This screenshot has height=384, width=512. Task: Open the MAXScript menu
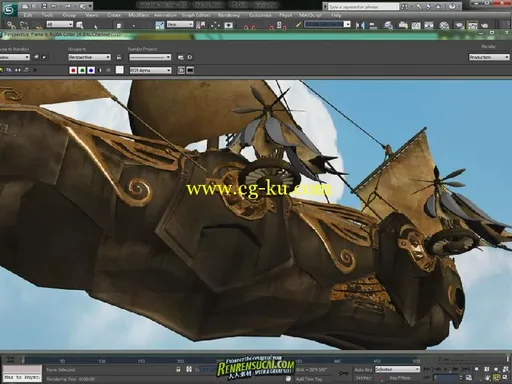310,15
